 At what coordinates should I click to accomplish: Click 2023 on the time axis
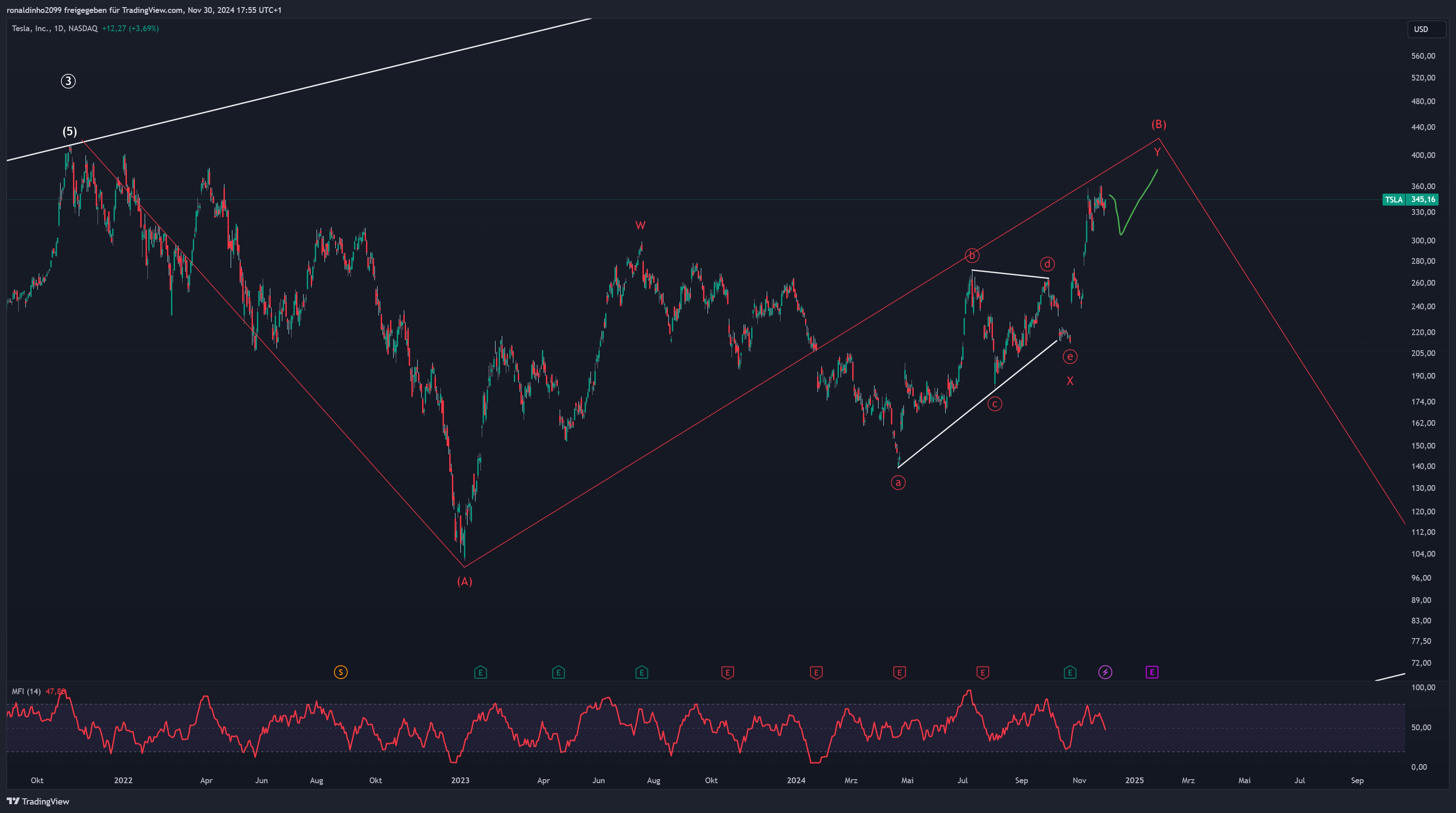tap(460, 780)
